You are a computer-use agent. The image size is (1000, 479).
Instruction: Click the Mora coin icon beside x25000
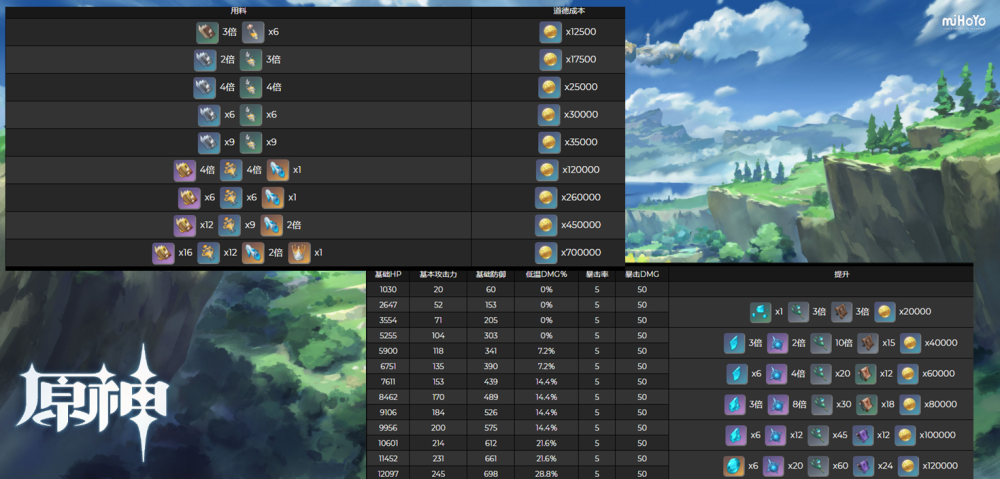click(549, 87)
